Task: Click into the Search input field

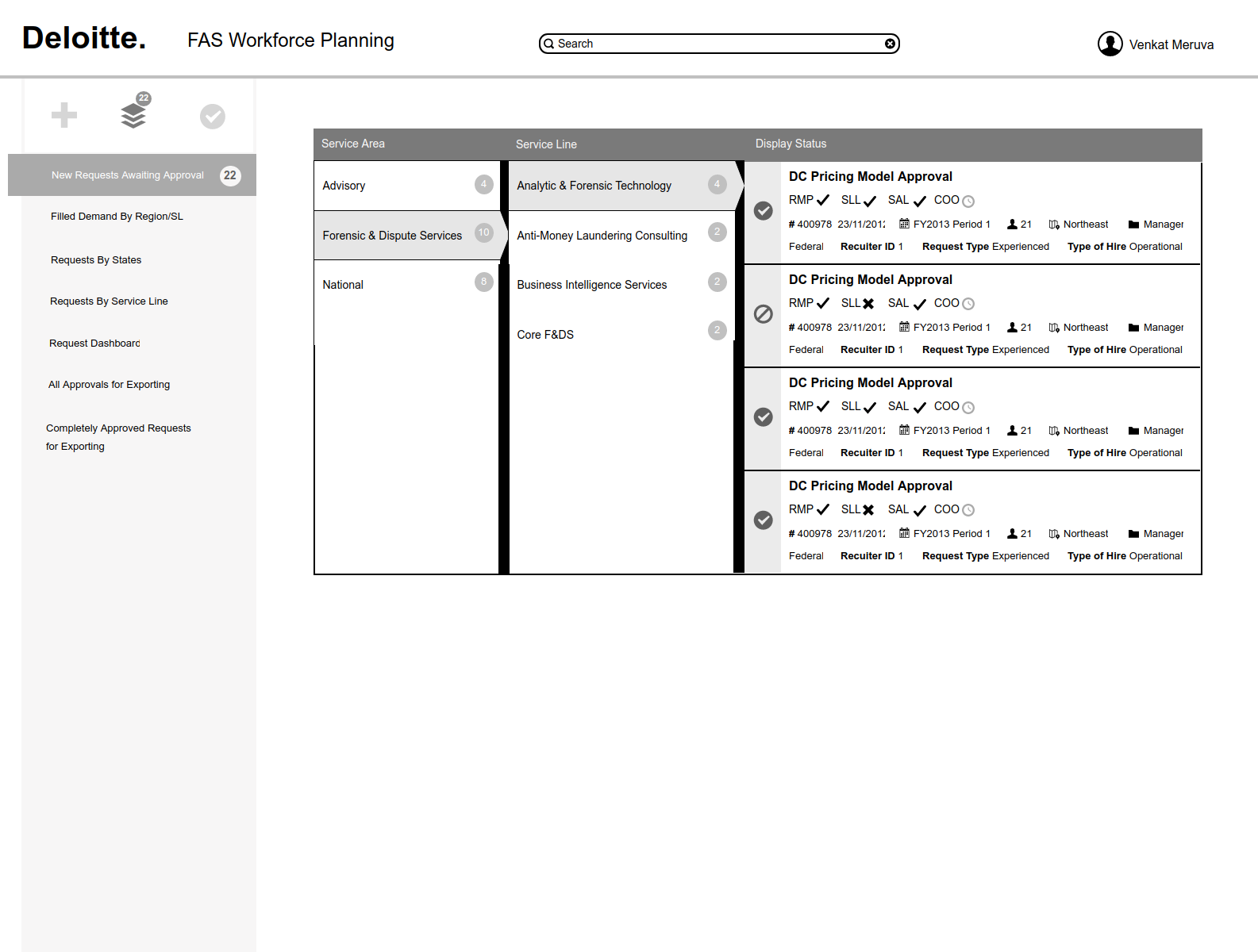Action: [719, 44]
